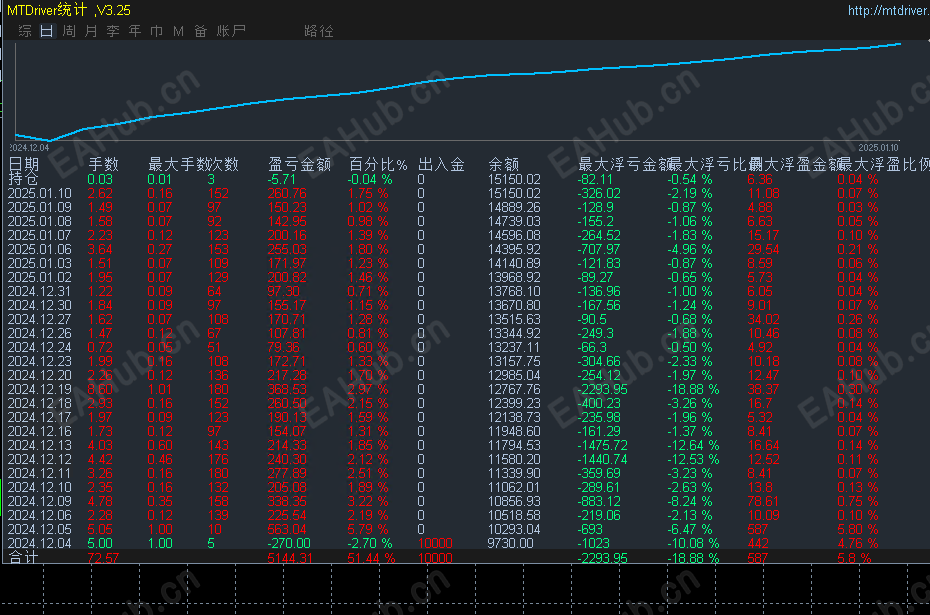Click the 合计 totals row label
The height and width of the screenshot is (615, 930).
(x=23, y=557)
